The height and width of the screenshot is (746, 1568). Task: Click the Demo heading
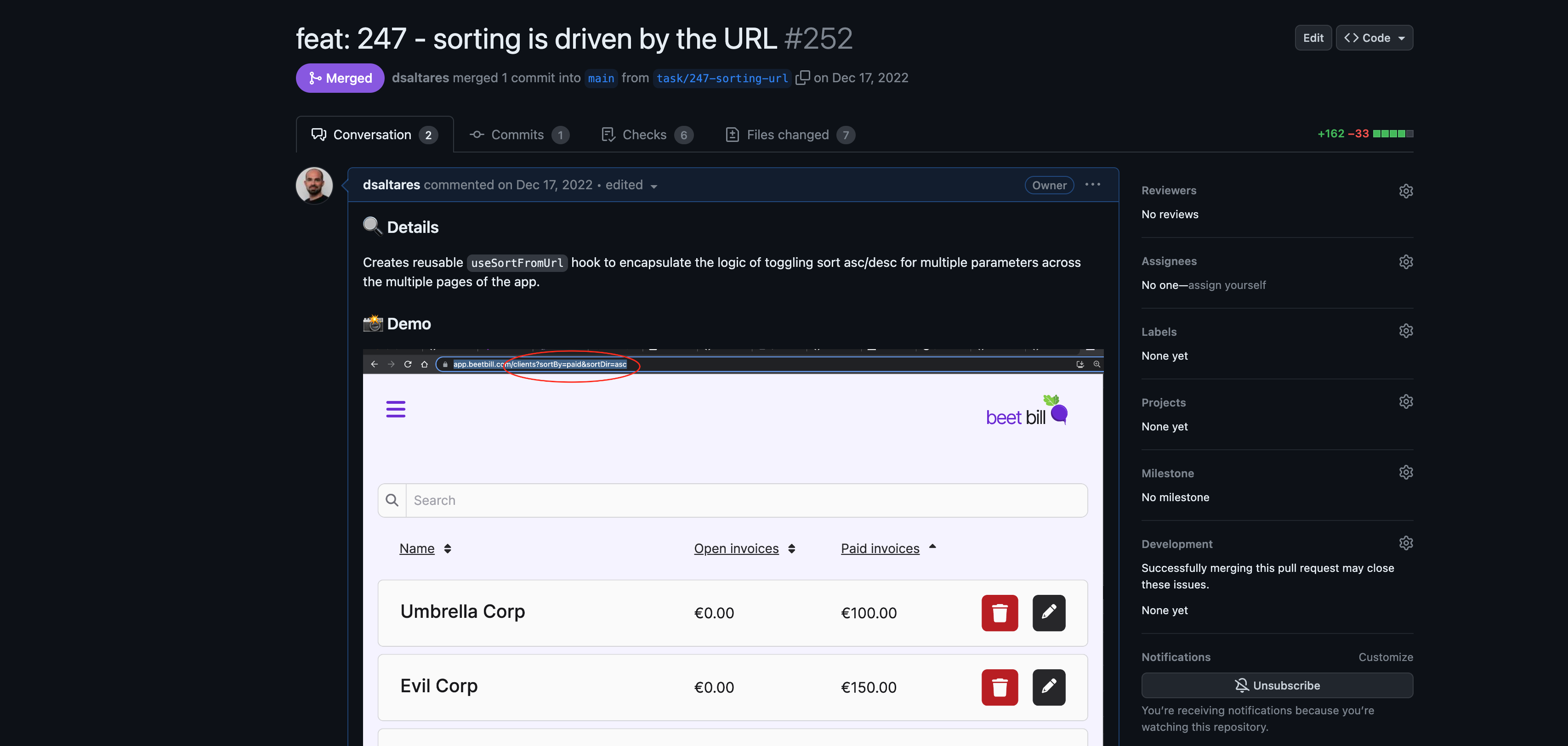[409, 324]
